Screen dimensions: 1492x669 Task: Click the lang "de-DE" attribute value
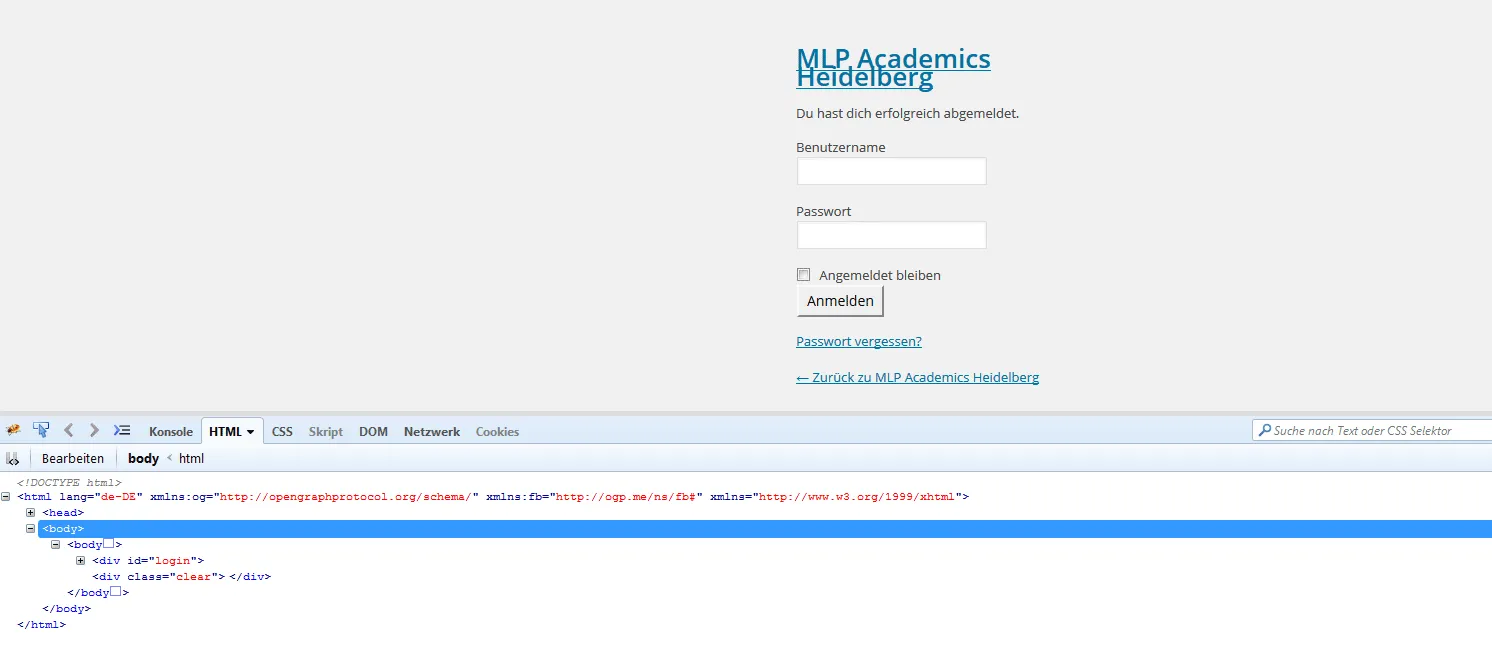(x=119, y=497)
